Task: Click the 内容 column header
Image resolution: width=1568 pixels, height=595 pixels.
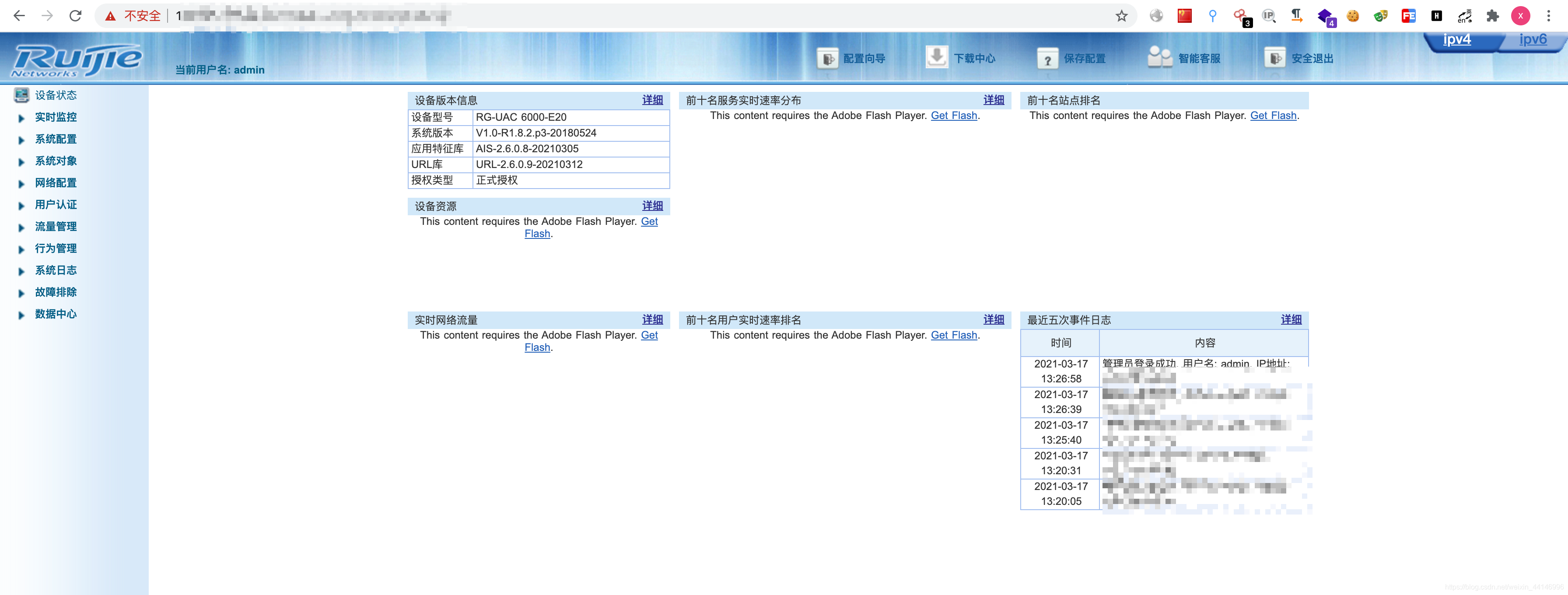Action: click(x=1204, y=343)
